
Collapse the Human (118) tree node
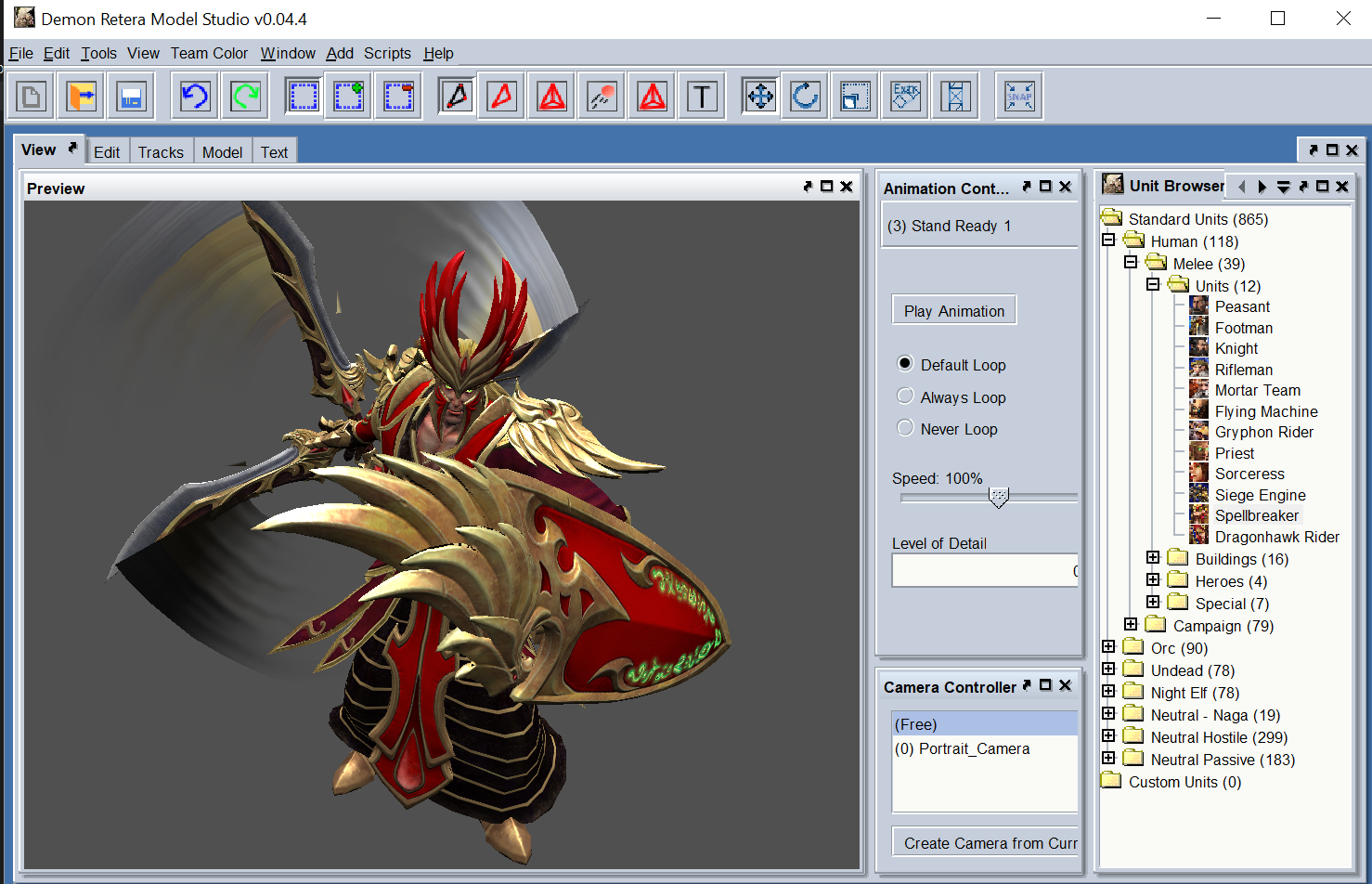pyautogui.click(x=1108, y=240)
